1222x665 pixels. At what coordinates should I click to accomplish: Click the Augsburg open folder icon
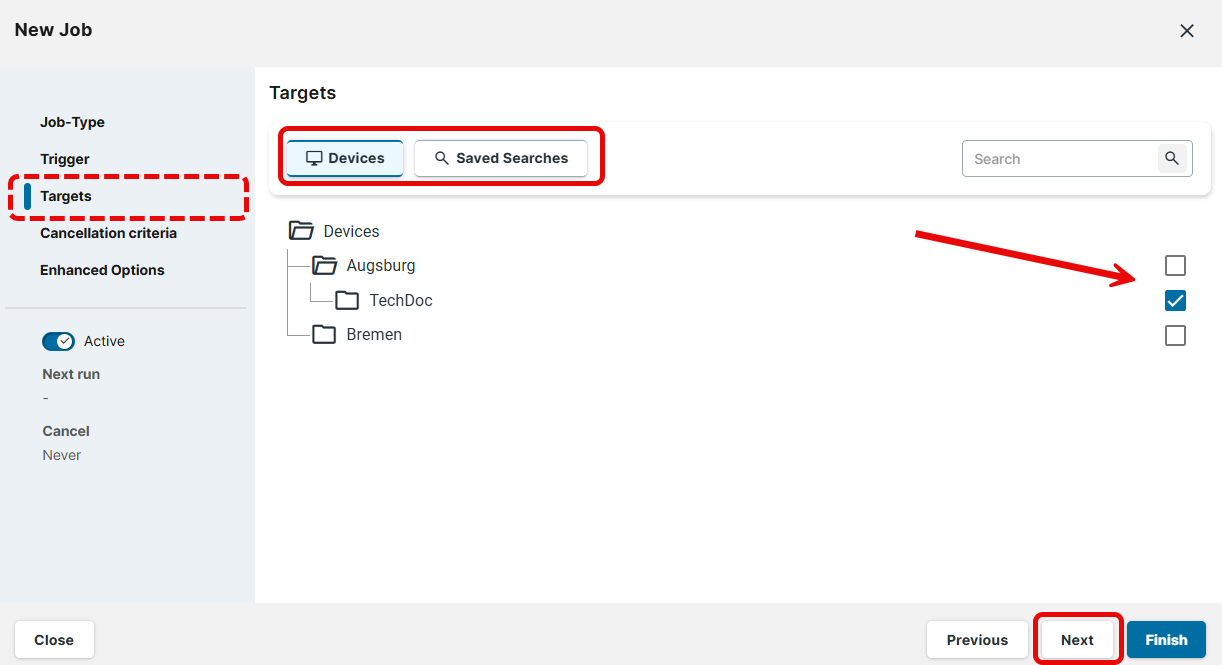click(x=324, y=266)
